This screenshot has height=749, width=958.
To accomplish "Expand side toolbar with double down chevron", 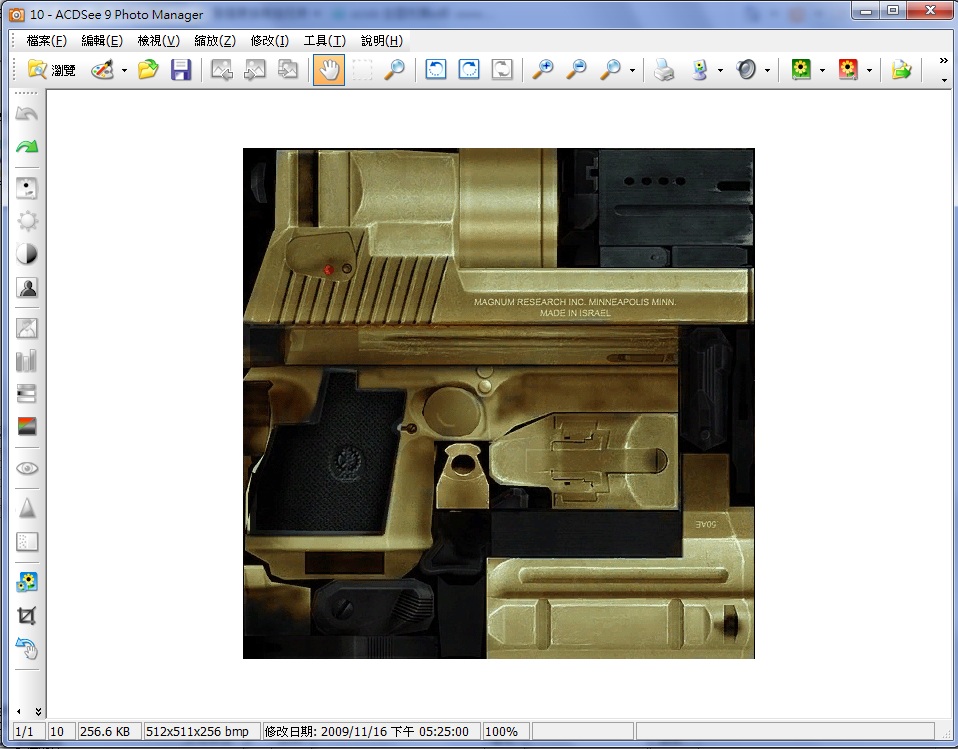I will pos(38,712).
